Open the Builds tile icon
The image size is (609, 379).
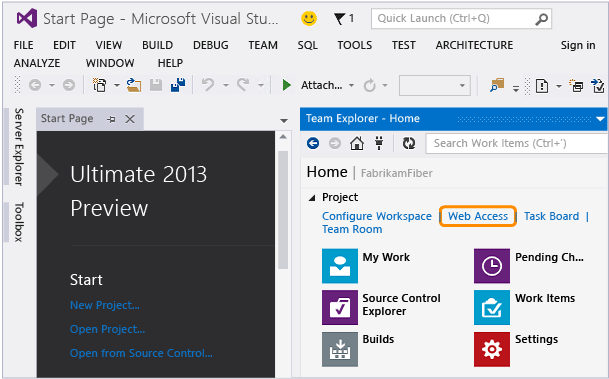click(x=340, y=349)
